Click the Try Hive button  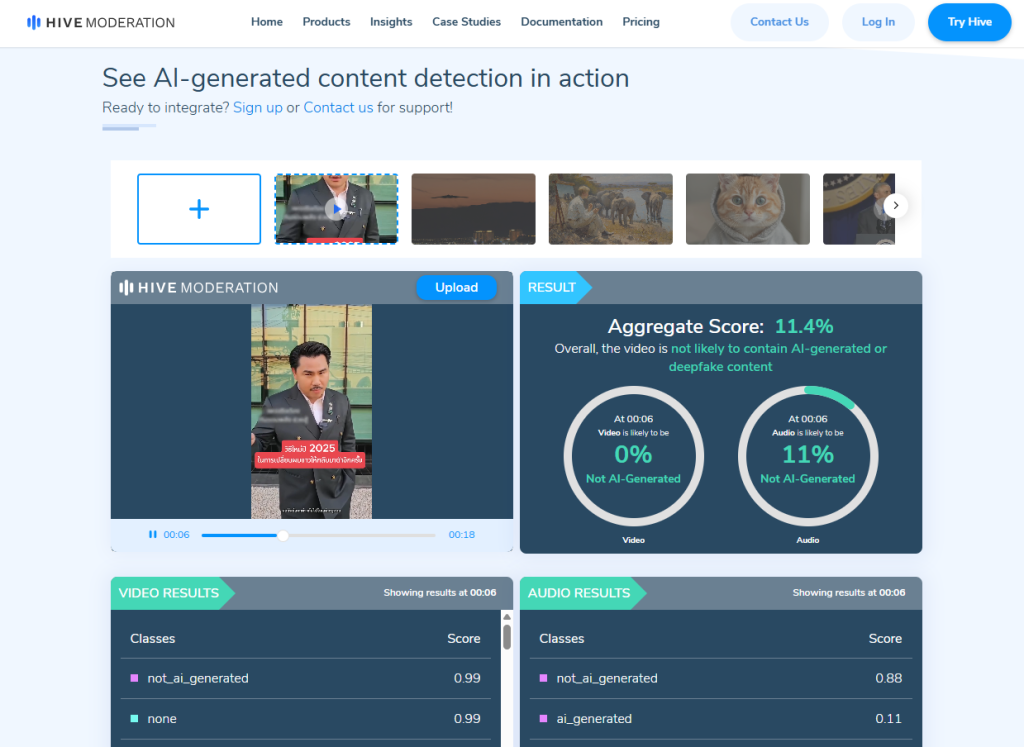[x=969, y=22]
